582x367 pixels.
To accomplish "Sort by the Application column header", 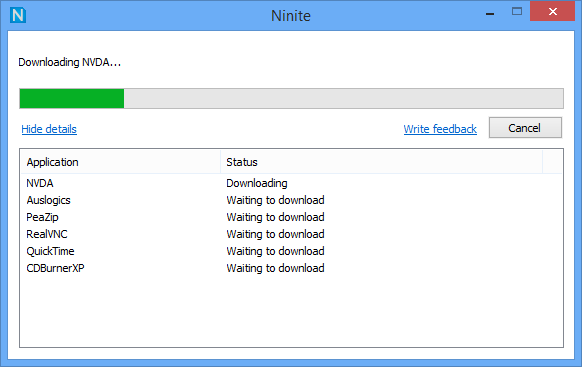I will coord(121,162).
